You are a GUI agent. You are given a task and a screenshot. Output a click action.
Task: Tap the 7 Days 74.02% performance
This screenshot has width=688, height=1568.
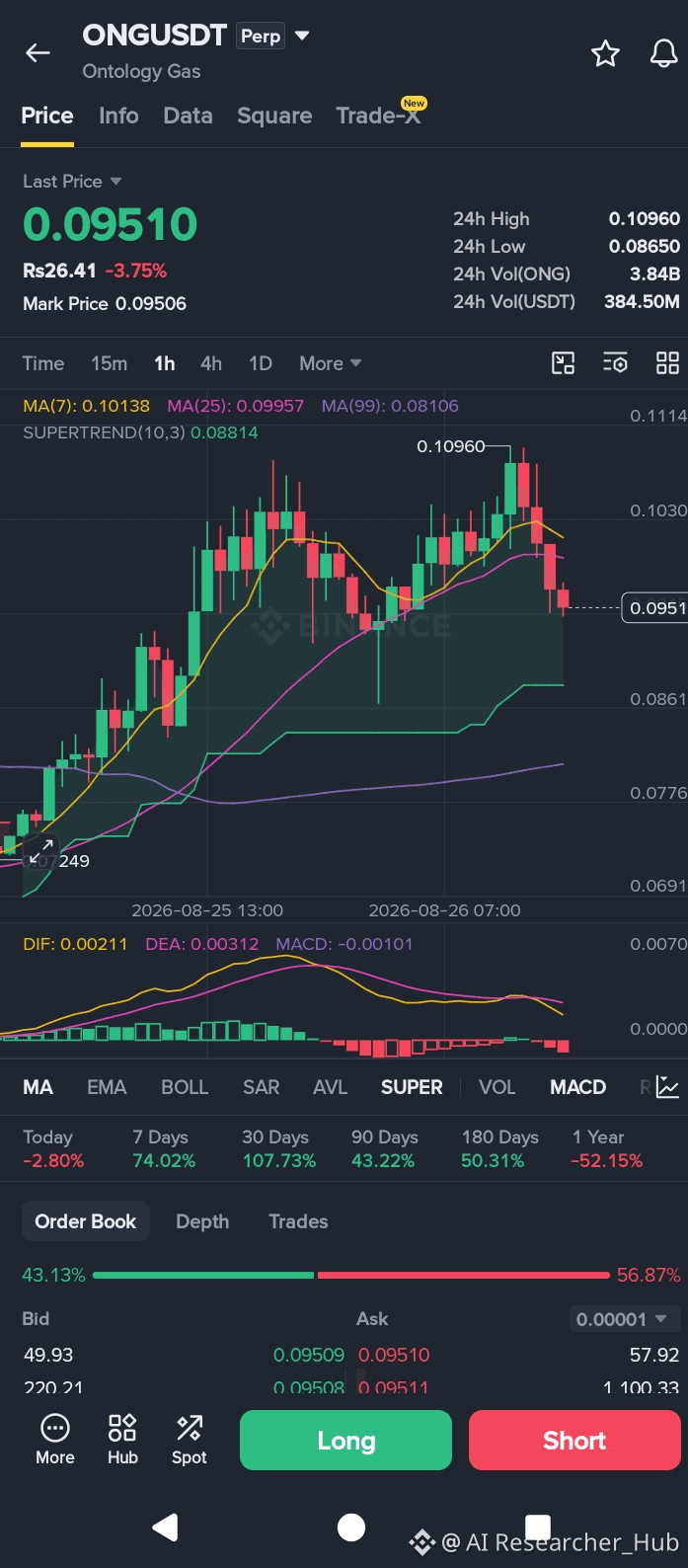[164, 1149]
